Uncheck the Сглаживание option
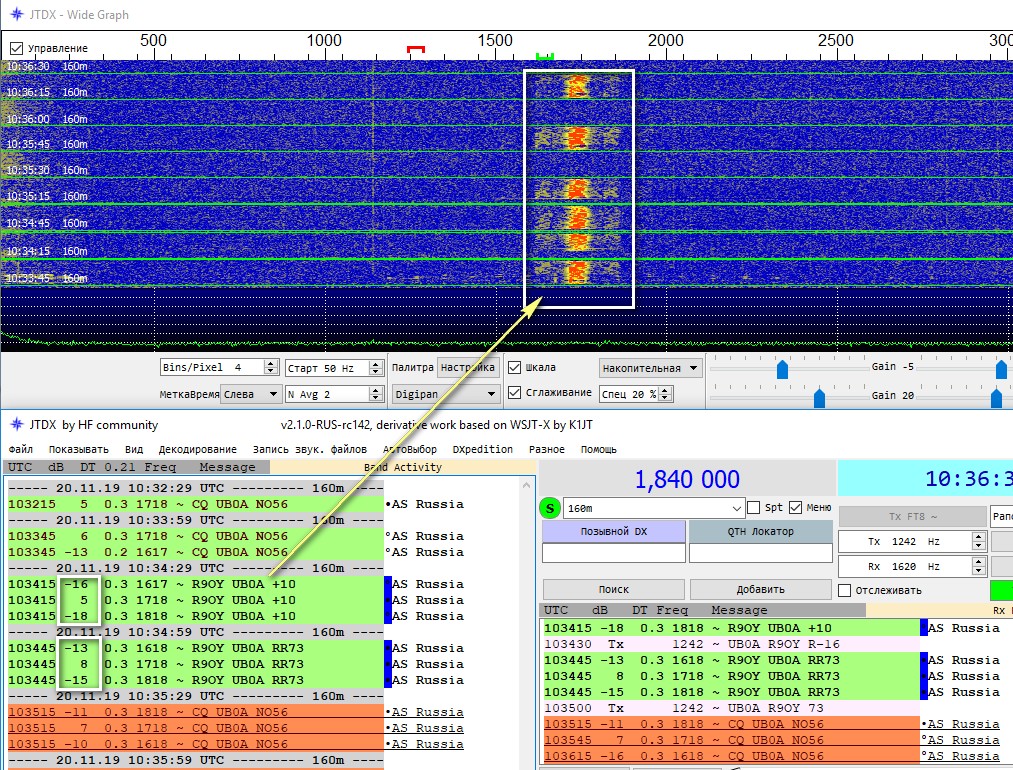Screen dimensions: 1013x770 [514, 393]
